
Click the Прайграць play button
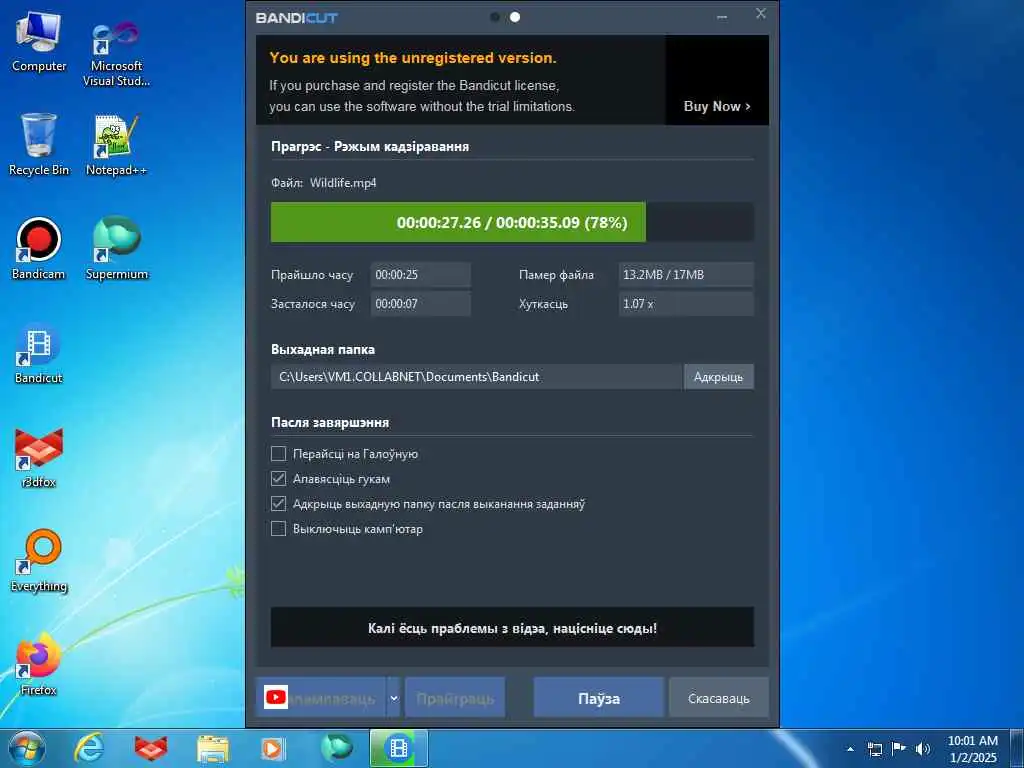pyautogui.click(x=455, y=697)
